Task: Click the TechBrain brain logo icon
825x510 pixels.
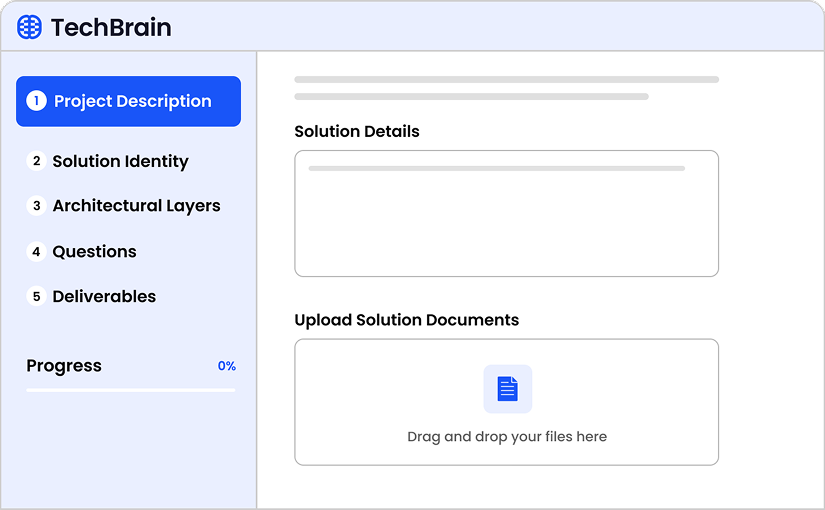Action: tap(30, 27)
